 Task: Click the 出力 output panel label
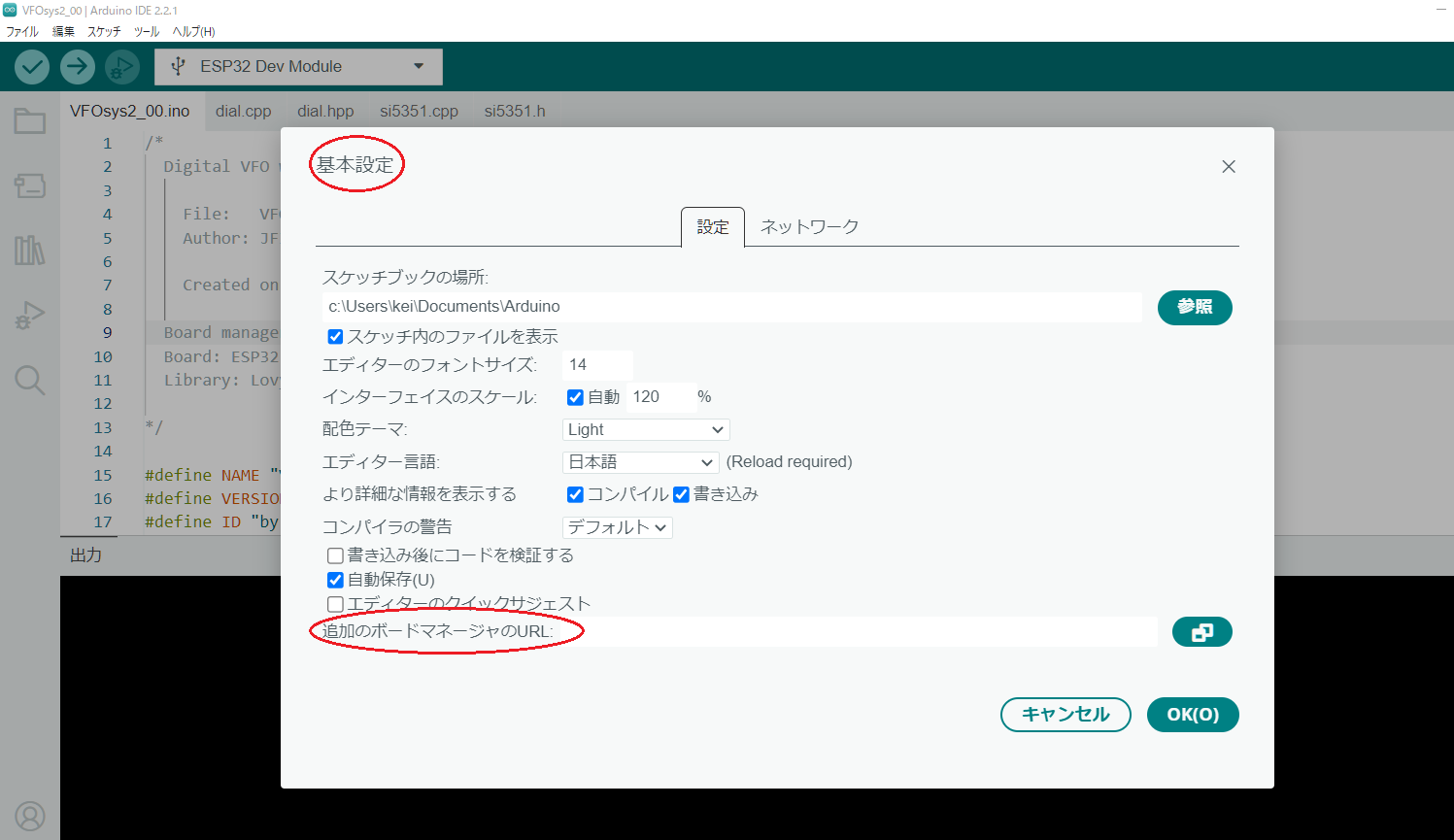pyautogui.click(x=85, y=555)
